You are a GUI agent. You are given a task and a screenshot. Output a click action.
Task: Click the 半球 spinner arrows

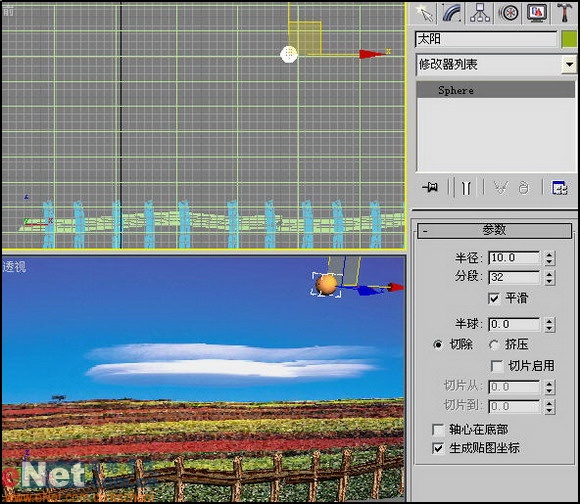click(549, 324)
